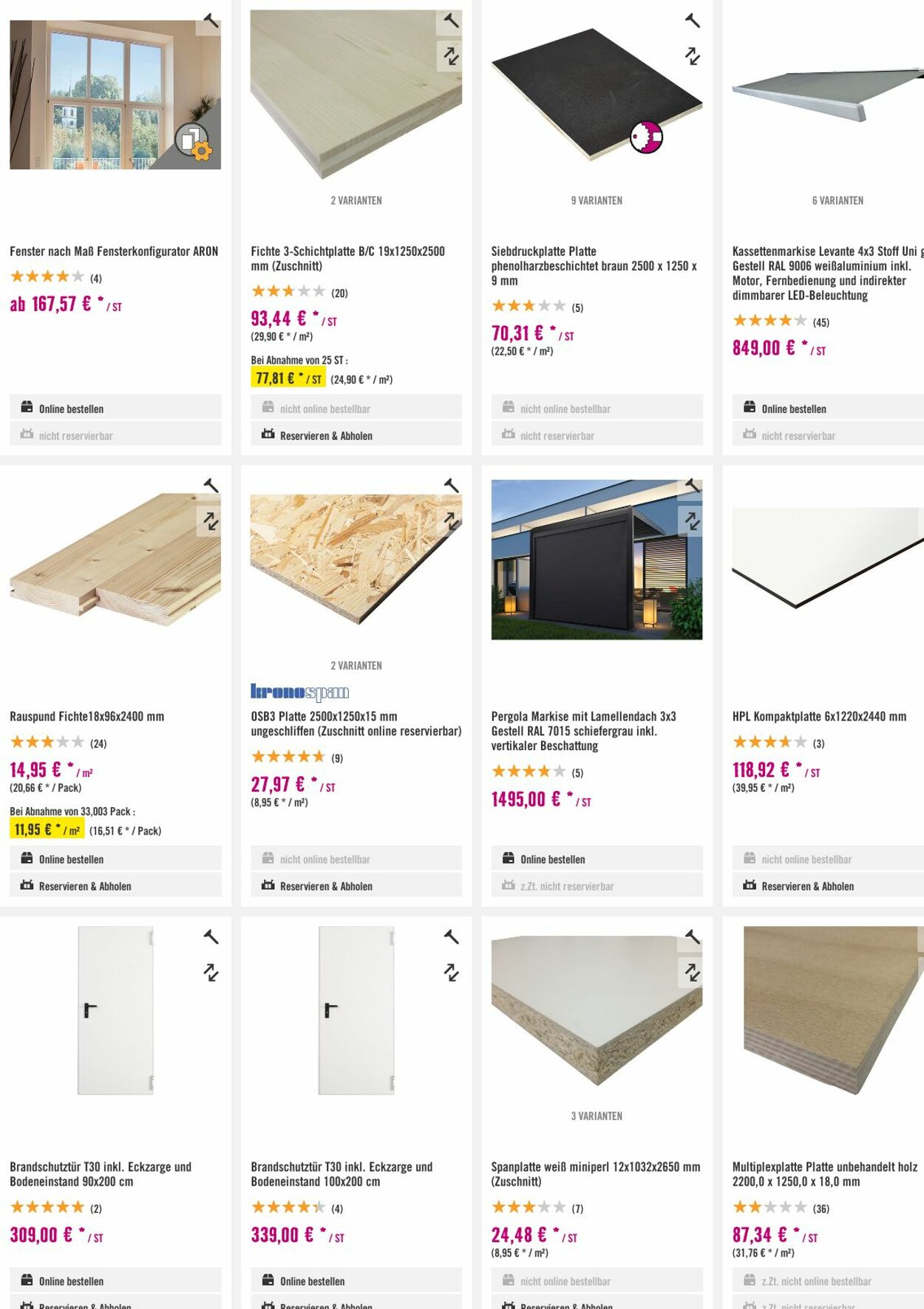Click the pink sale badge on the Siebdruckplatte image

646,136
